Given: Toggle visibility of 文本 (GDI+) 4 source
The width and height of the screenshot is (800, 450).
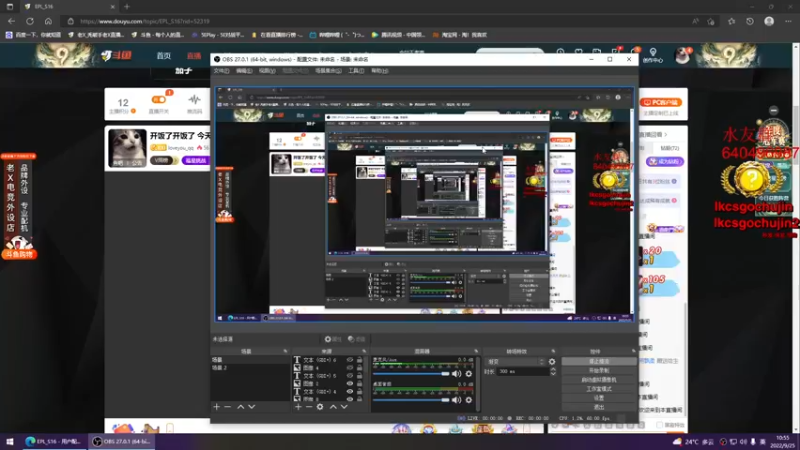Looking at the screenshot, I should point(349,391).
